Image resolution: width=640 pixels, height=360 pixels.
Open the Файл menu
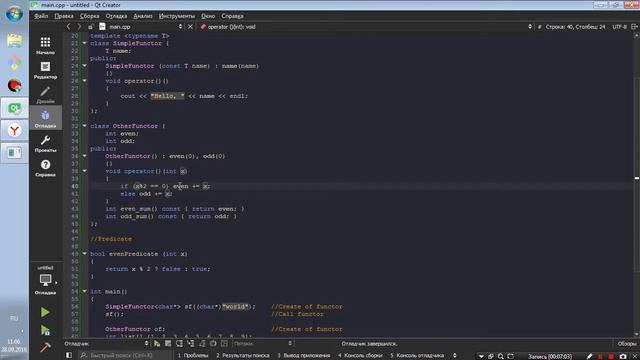pos(41,16)
